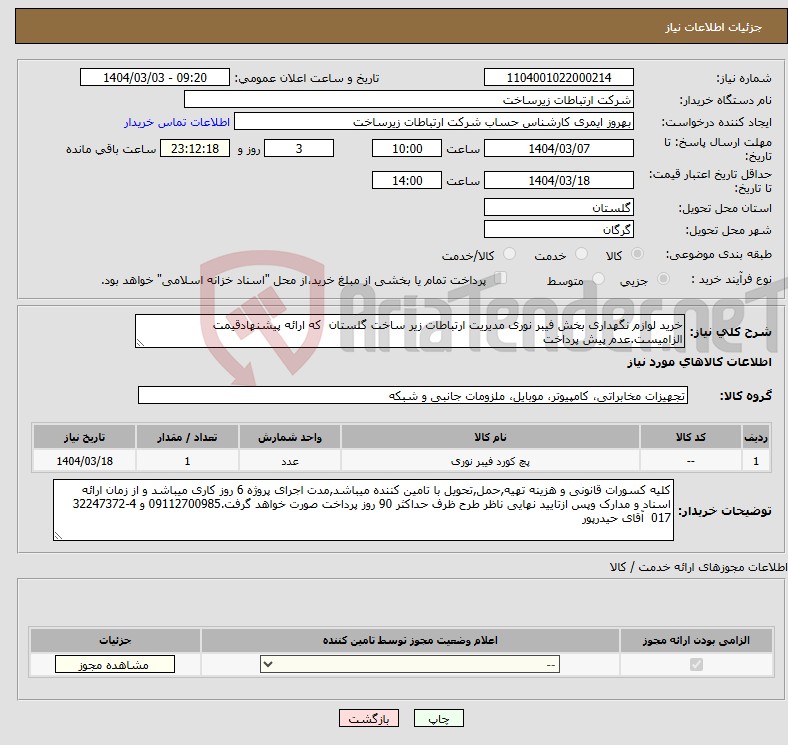
Task: Select the متوسط purchase type radio
Action: coord(598,279)
